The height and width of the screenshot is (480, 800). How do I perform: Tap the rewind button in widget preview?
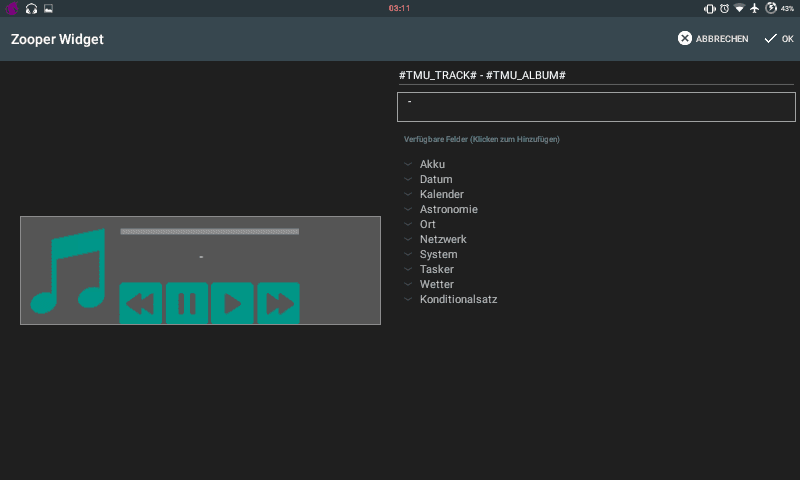tap(141, 303)
